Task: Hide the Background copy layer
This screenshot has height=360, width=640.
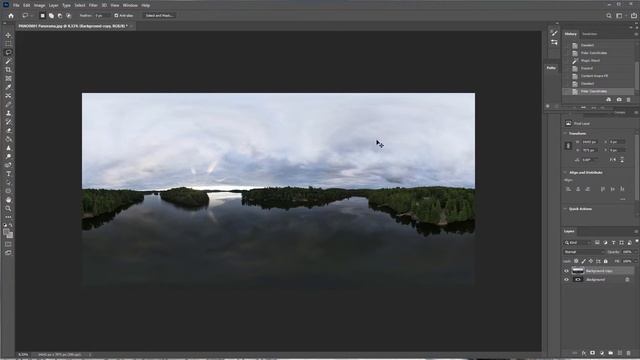Action: [566, 271]
